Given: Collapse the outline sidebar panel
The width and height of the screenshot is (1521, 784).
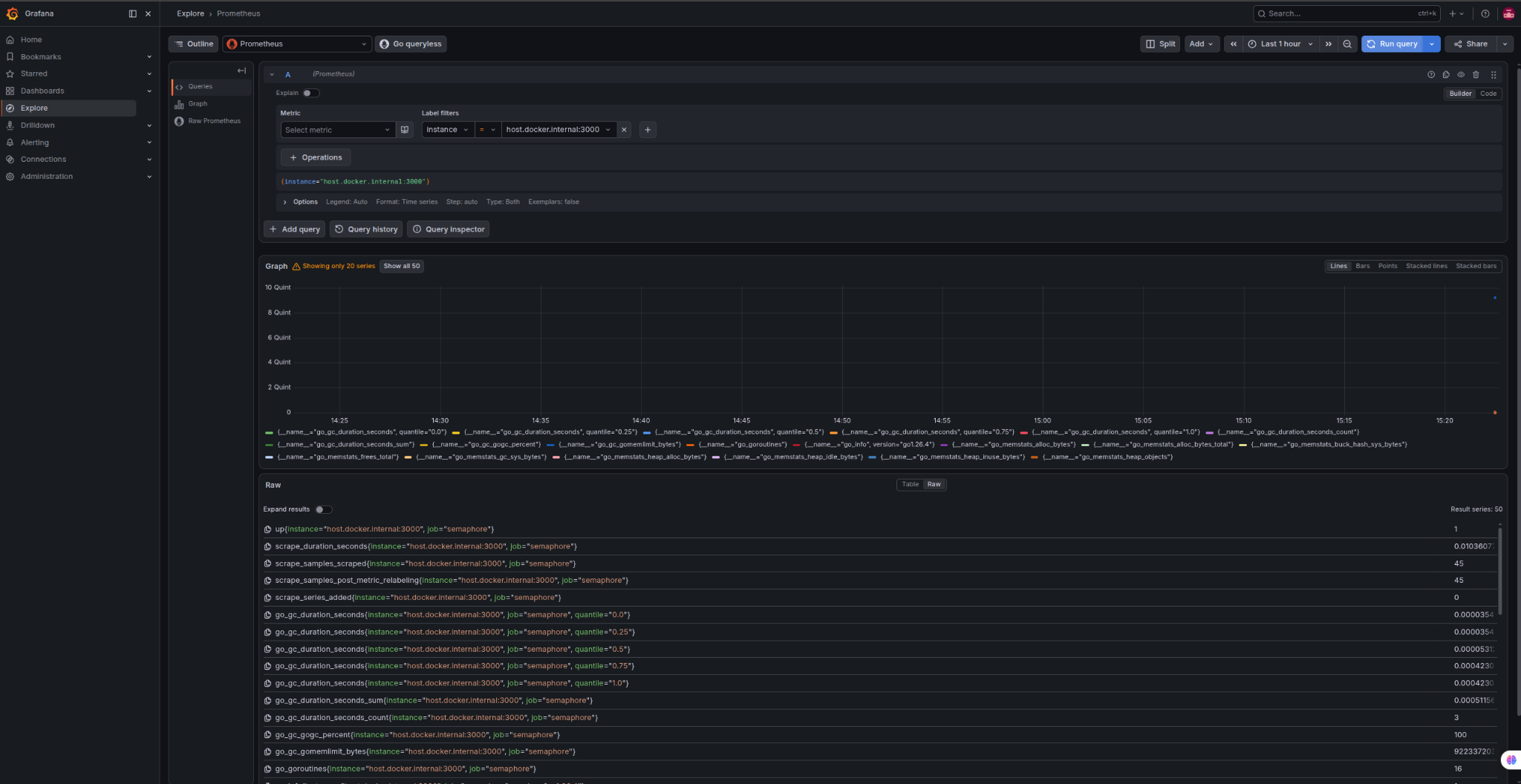Looking at the screenshot, I should coord(241,71).
